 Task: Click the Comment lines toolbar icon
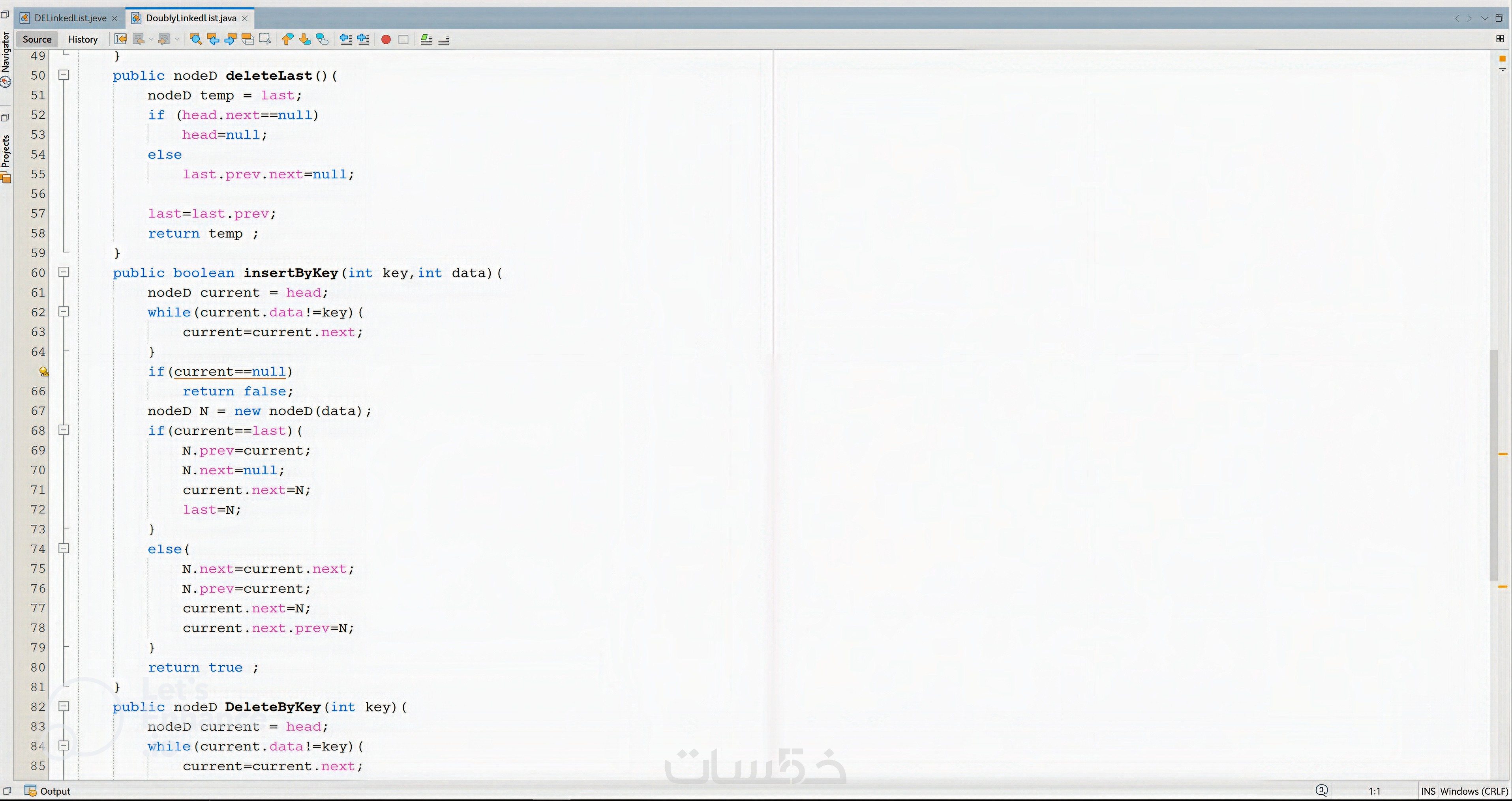click(427, 39)
